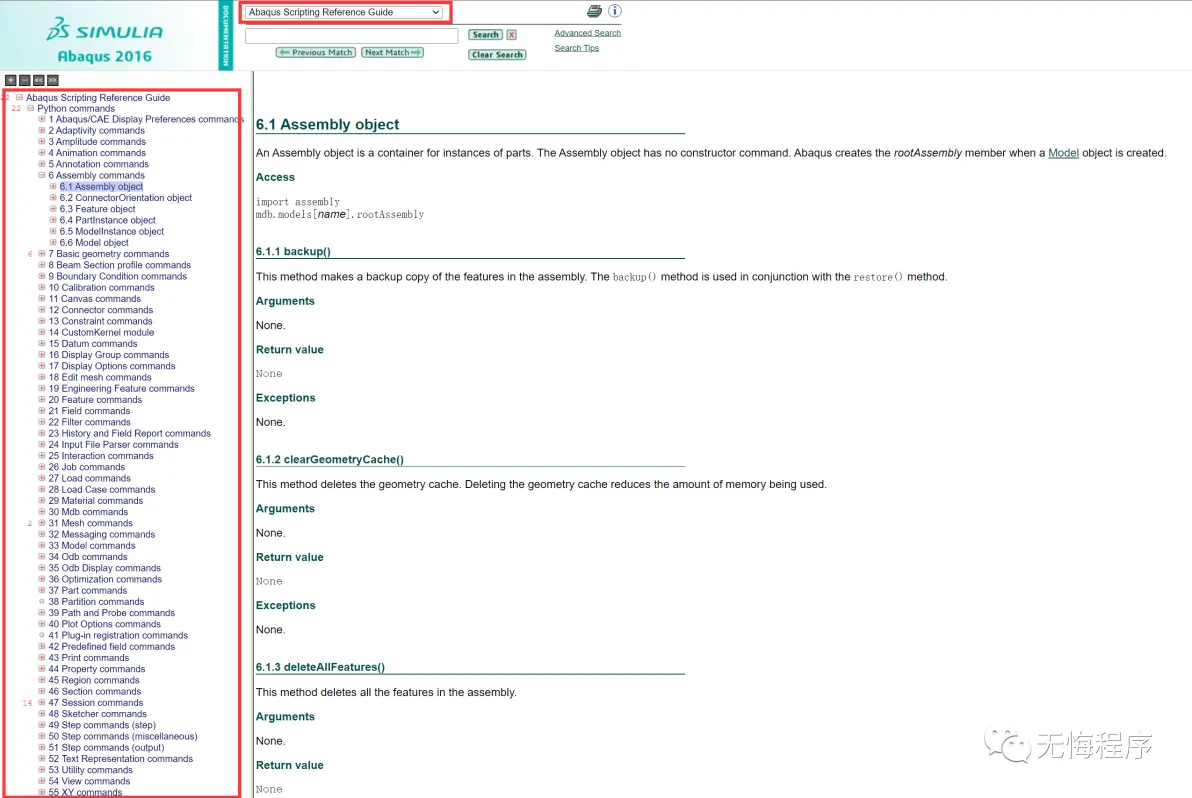Viewport: 1192px width, 798px height.
Task: Click the Next Match button
Action: tap(392, 52)
